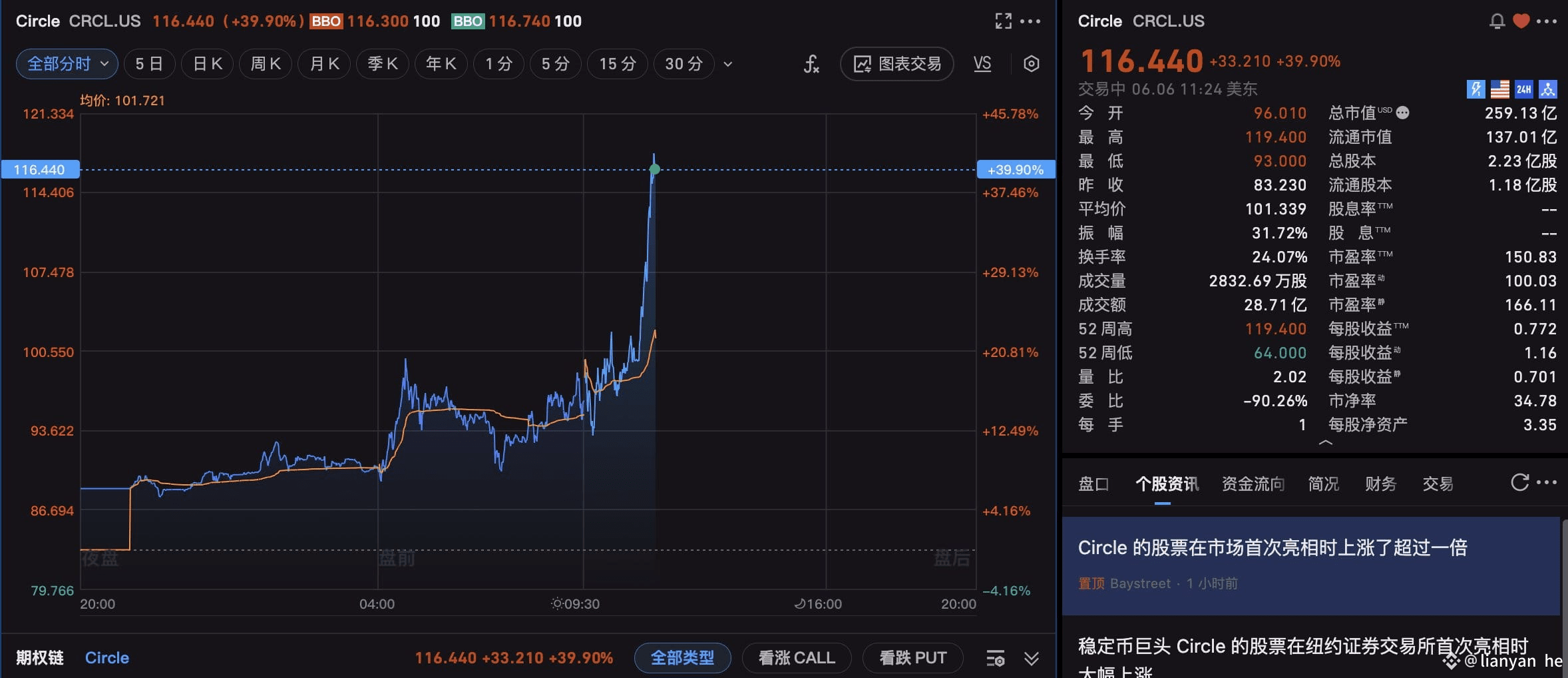This screenshot has width=1568, height=678.
Task: Switch chart to 周K view
Action: pyautogui.click(x=266, y=64)
